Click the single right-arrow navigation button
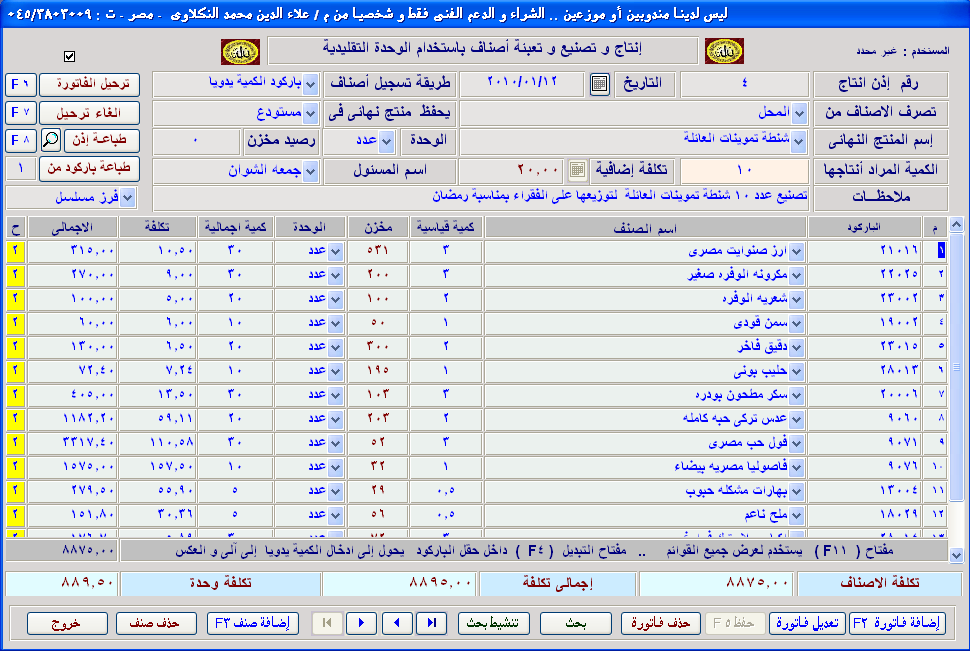The image size is (970, 651). pyautogui.click(x=361, y=623)
